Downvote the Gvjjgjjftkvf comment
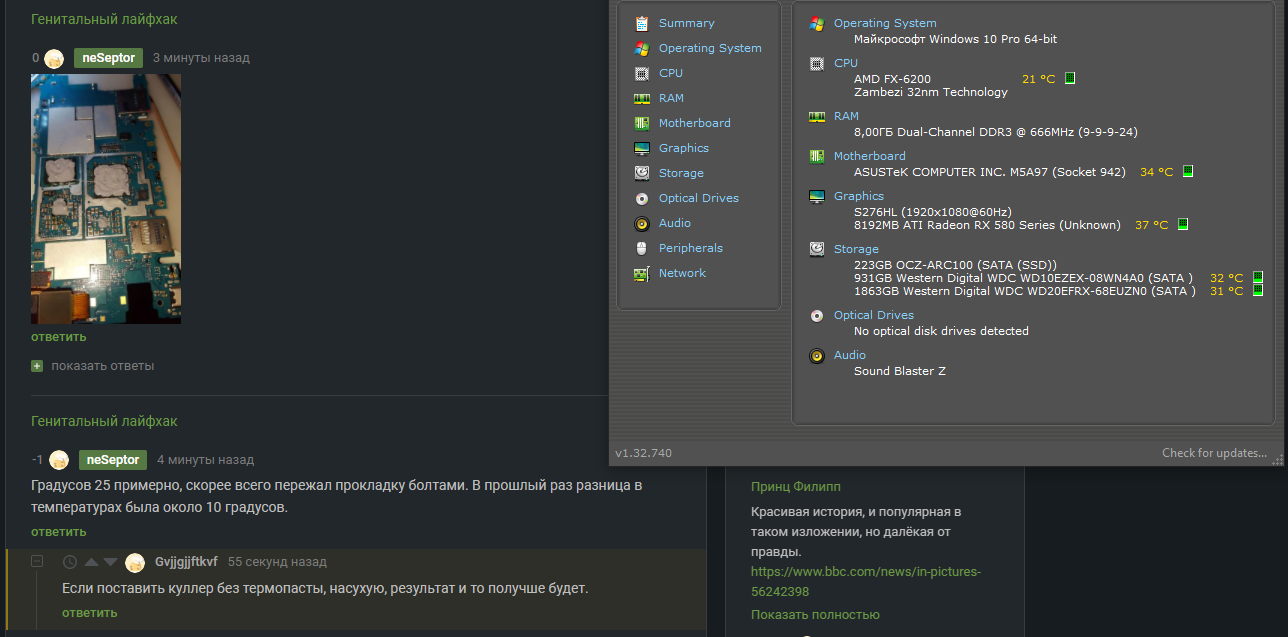Viewport: 1288px width, 637px height. (x=110, y=562)
